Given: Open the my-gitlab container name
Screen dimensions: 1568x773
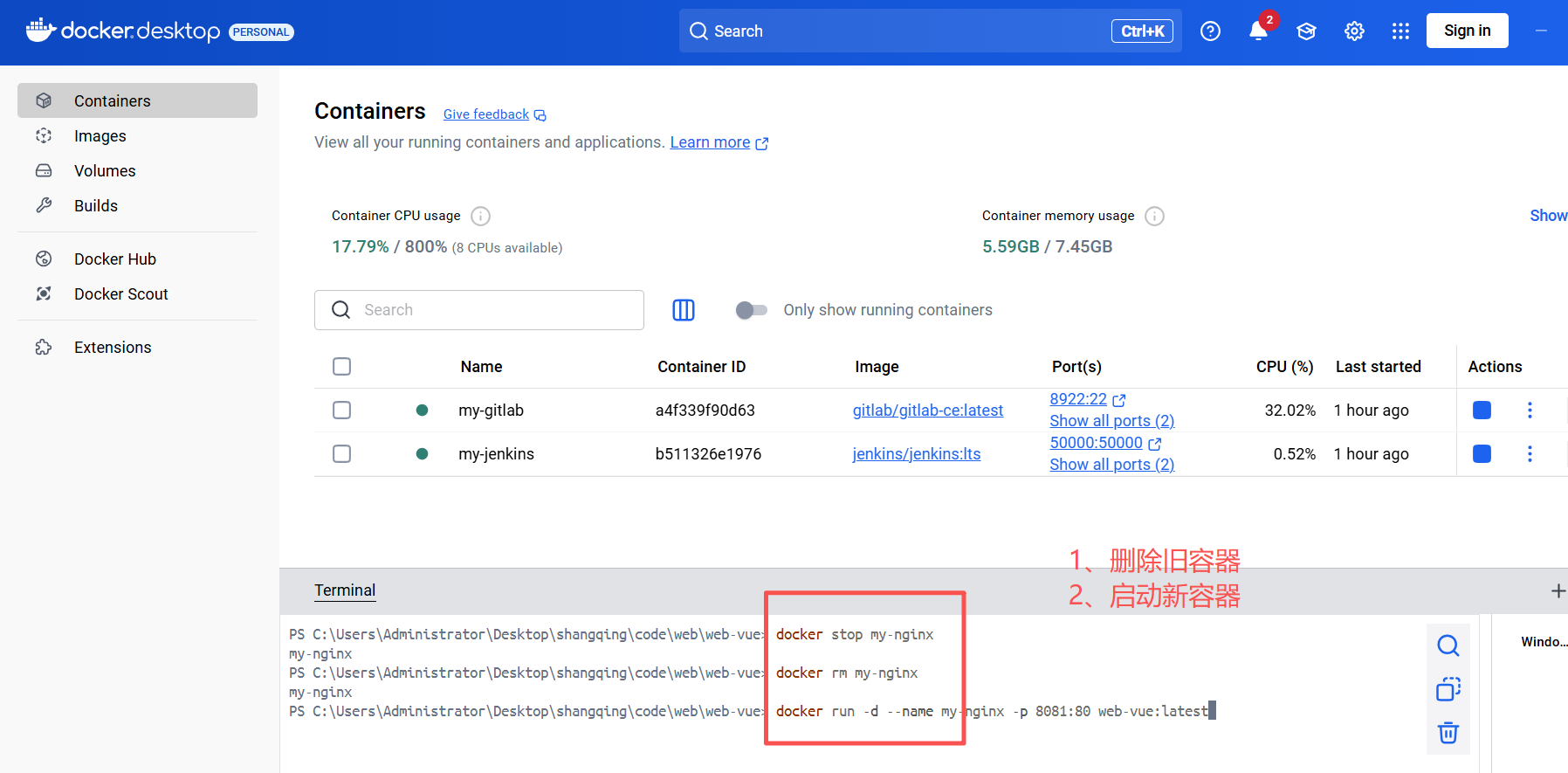Looking at the screenshot, I should point(491,410).
